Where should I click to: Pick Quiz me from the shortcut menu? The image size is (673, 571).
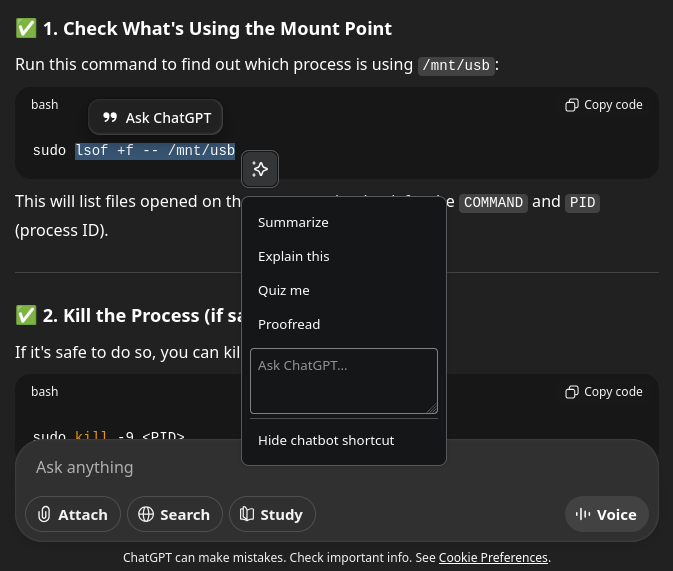284,290
